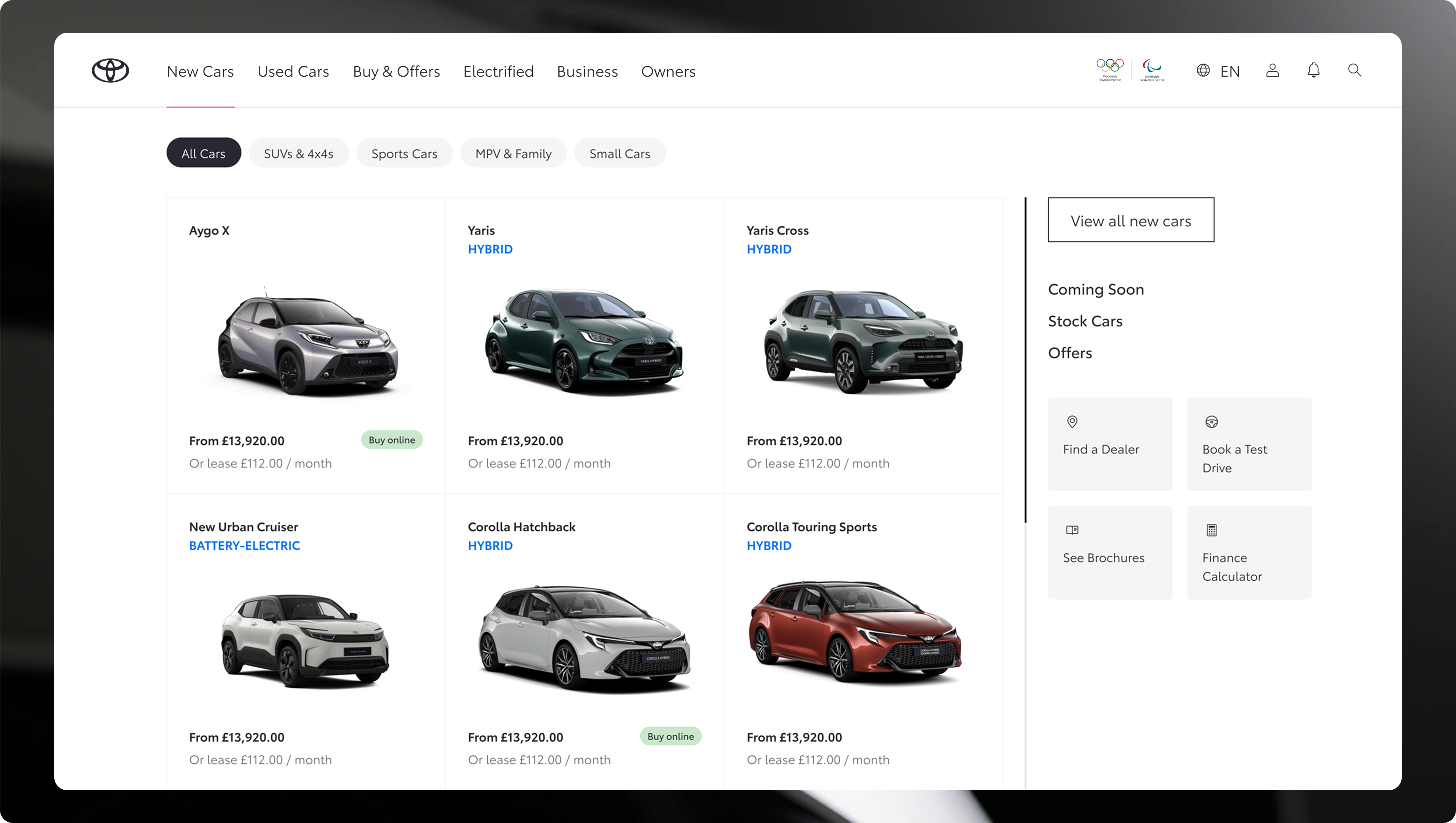This screenshot has height=823, width=1456.
Task: Open Book a Test Drive tile
Action: click(1249, 444)
